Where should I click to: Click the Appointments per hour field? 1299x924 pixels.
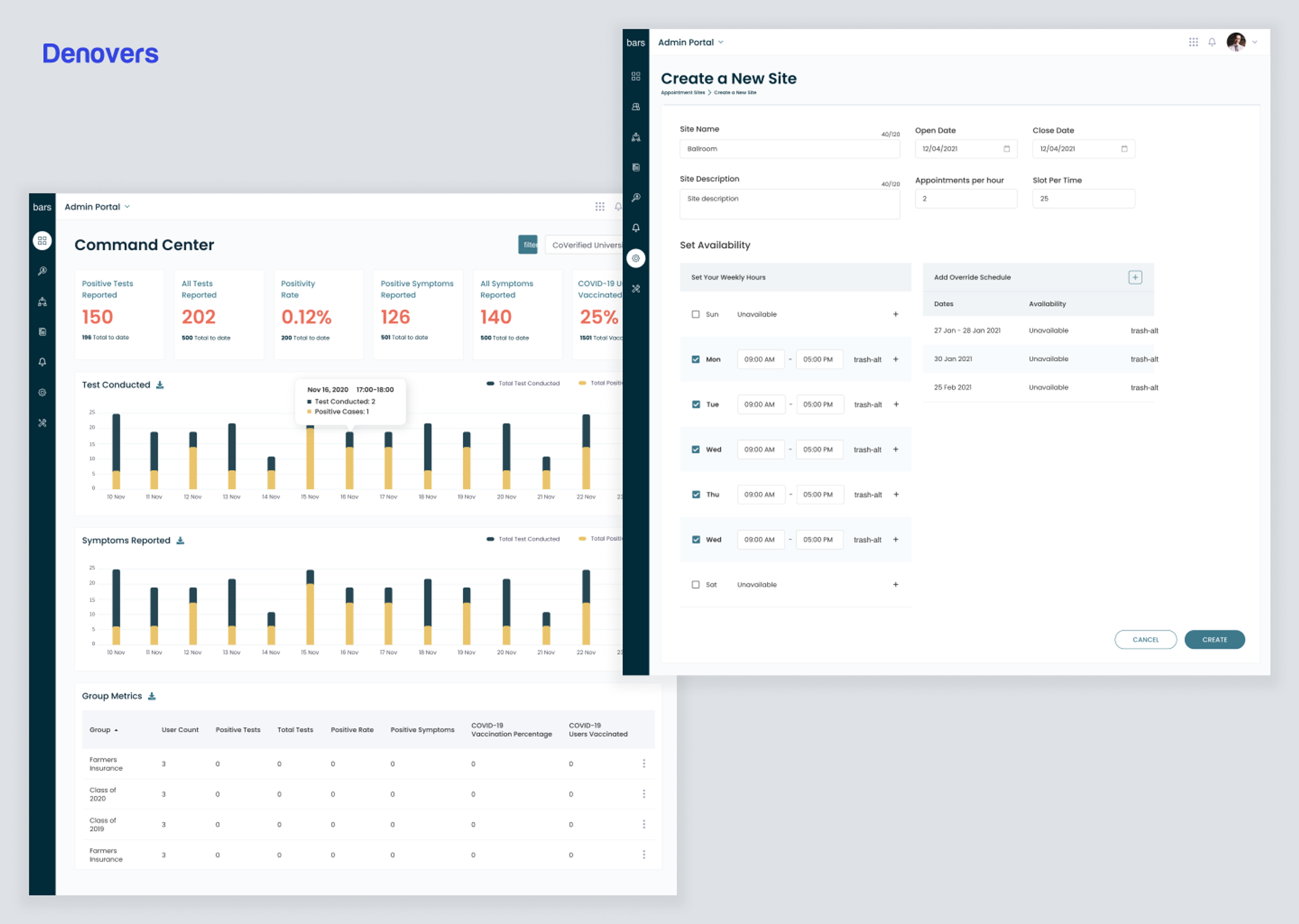[x=966, y=199]
